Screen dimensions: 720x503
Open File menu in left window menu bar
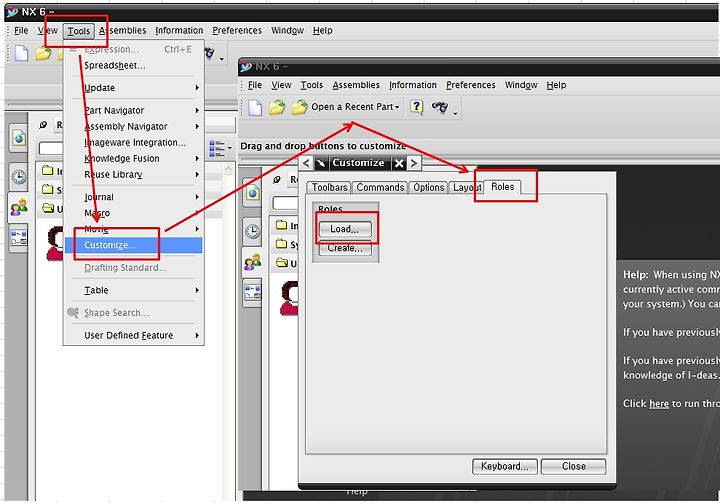[x=21, y=30]
